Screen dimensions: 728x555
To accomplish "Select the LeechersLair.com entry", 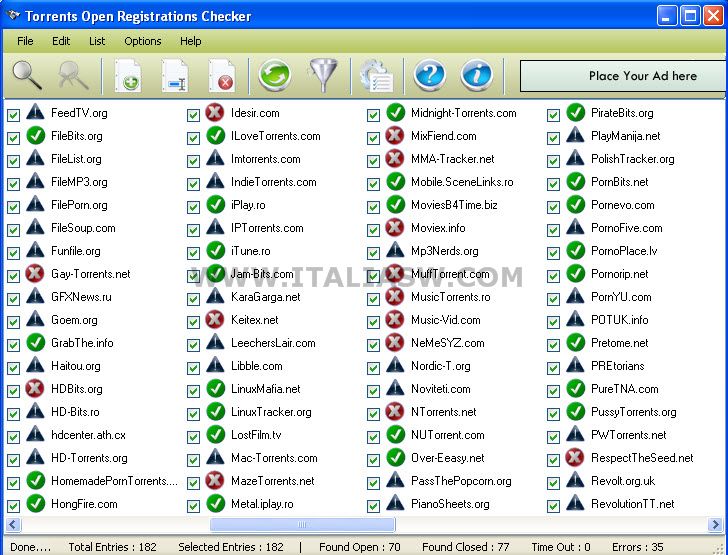I will tap(273, 343).
